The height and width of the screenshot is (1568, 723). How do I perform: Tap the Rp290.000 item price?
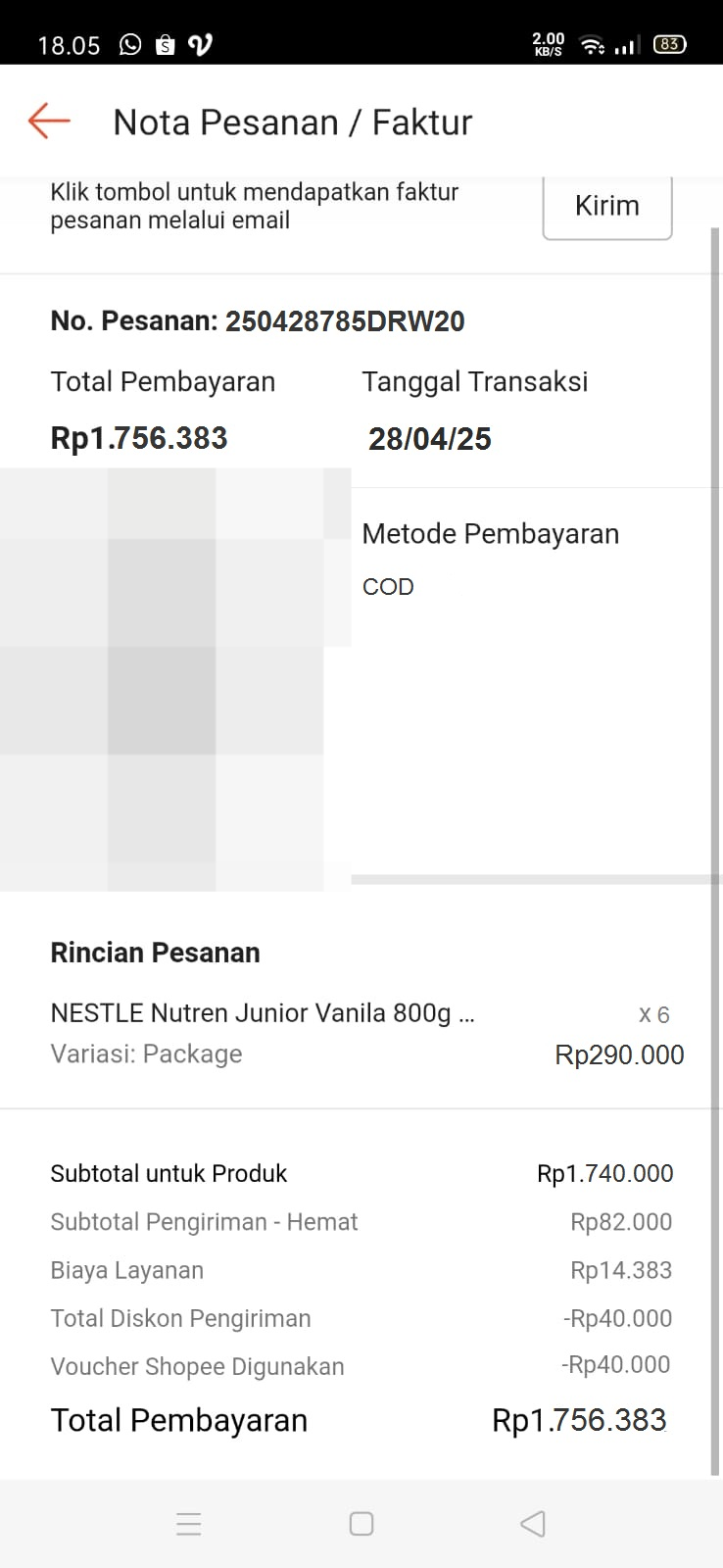point(619,1055)
